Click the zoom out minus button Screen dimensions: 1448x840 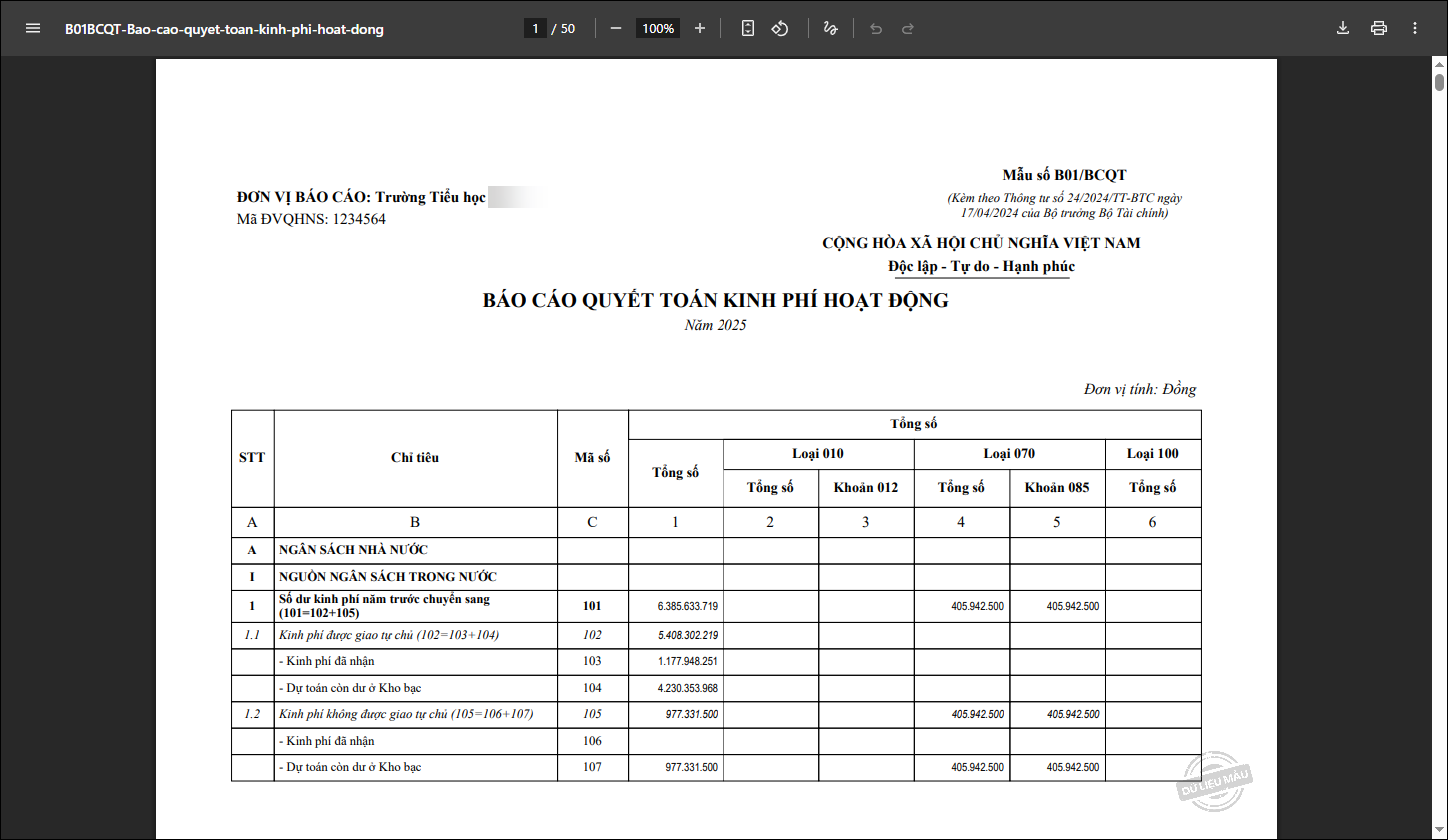[616, 28]
